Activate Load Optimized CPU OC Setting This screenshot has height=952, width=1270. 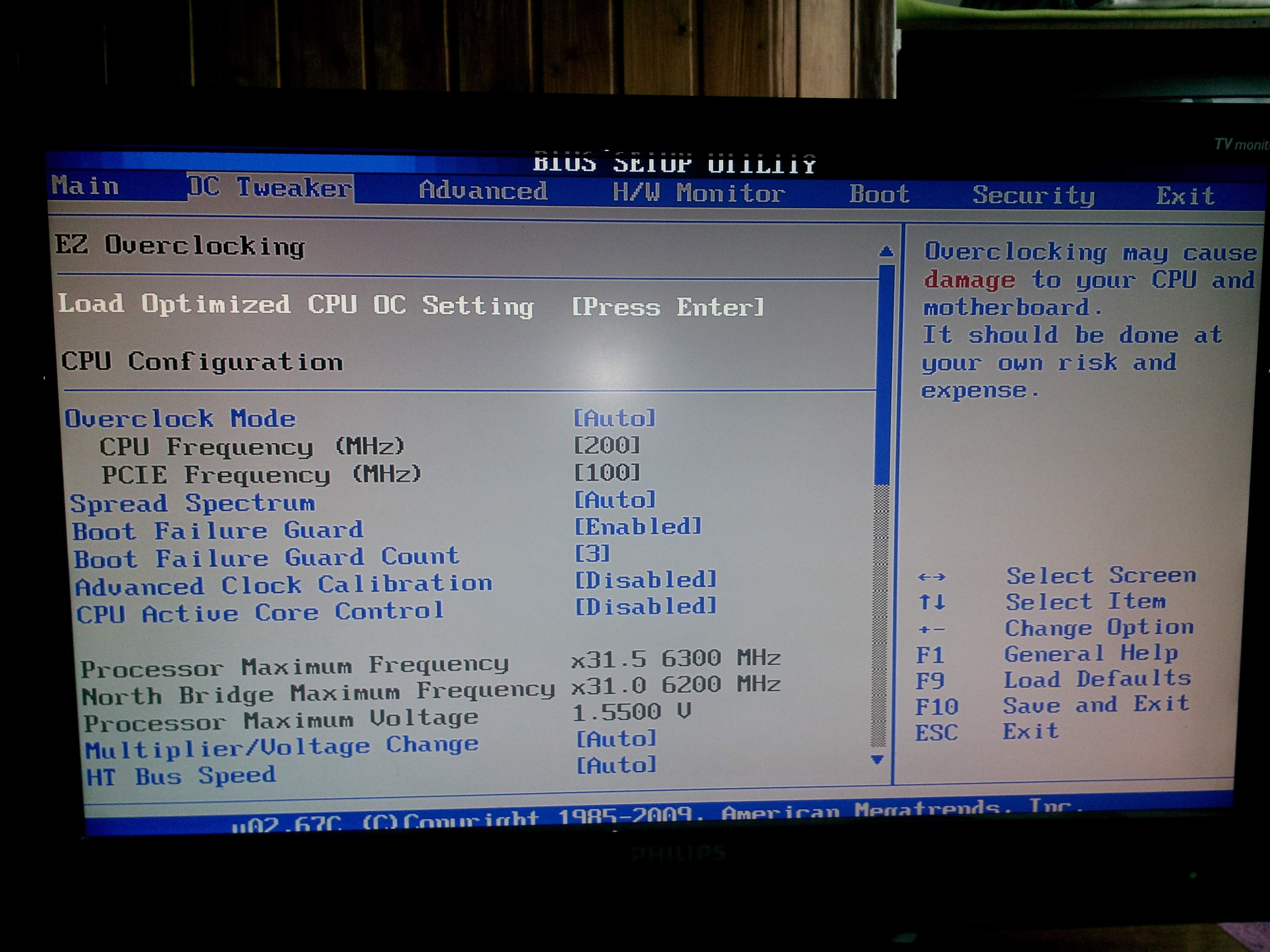[296, 305]
